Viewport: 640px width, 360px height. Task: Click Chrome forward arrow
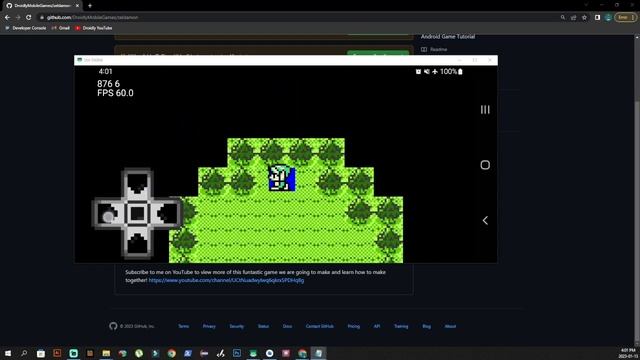[18, 18]
